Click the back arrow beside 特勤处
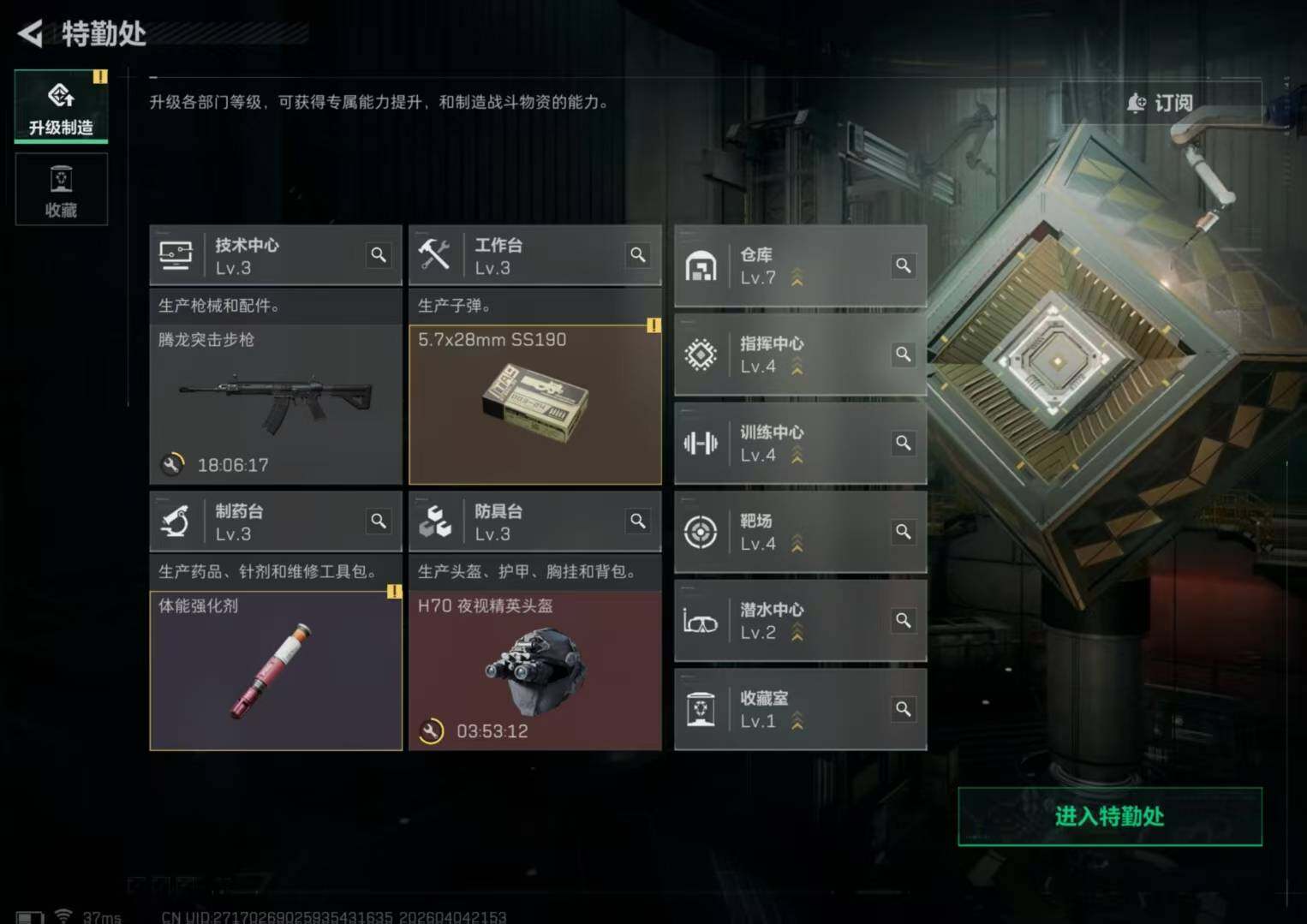 [30, 34]
